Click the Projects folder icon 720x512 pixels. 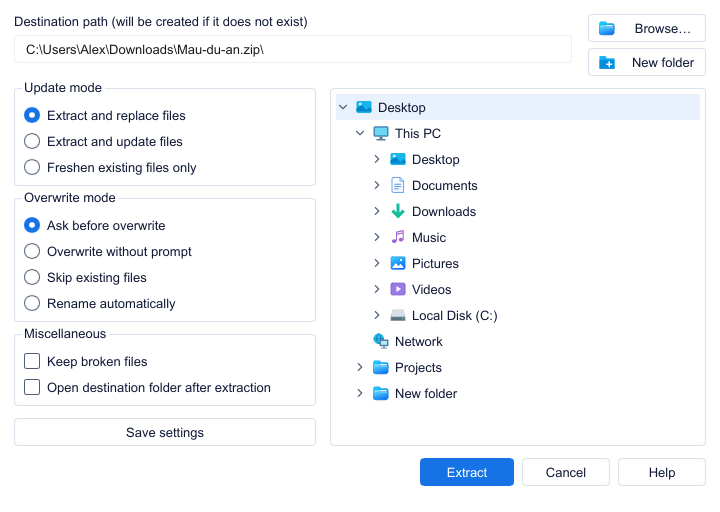coord(381,367)
